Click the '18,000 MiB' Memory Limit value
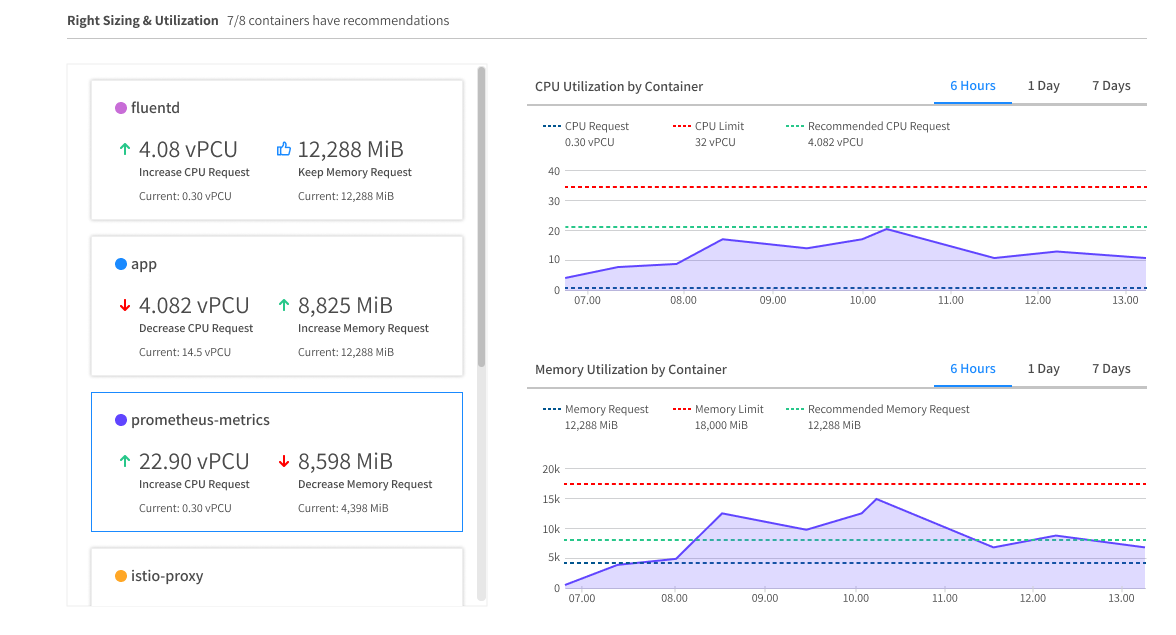1176x635 pixels. coord(721,426)
